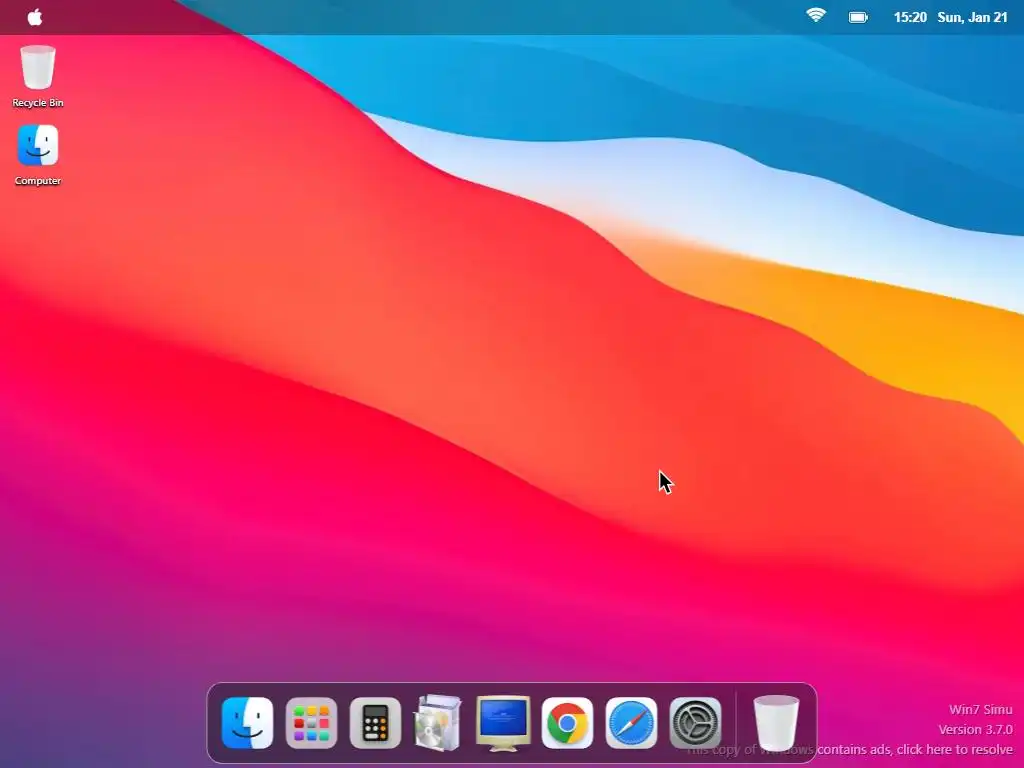
Task: Launch Safari from the dock
Action: 632,723
